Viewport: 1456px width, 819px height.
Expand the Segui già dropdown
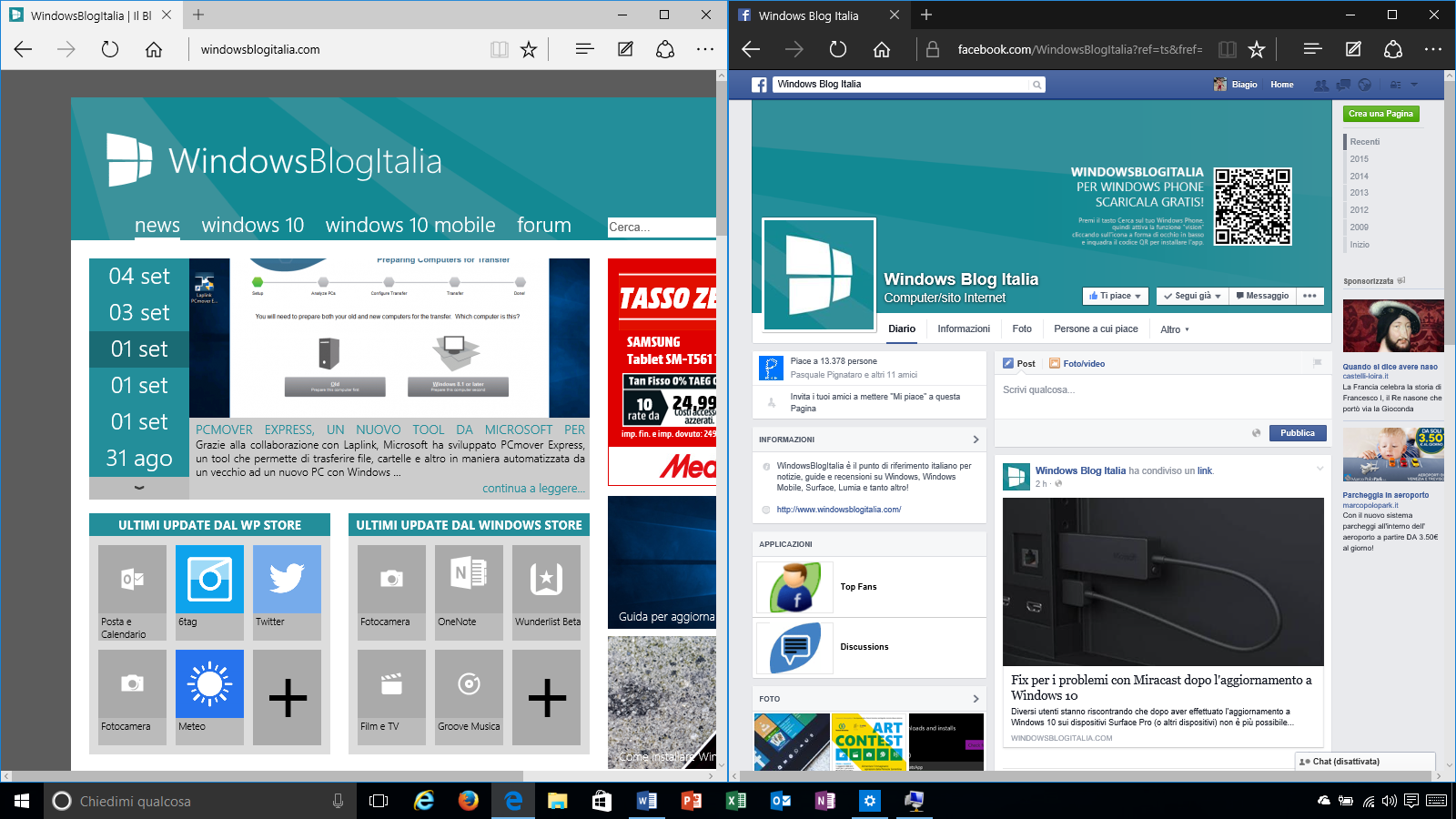1191,296
